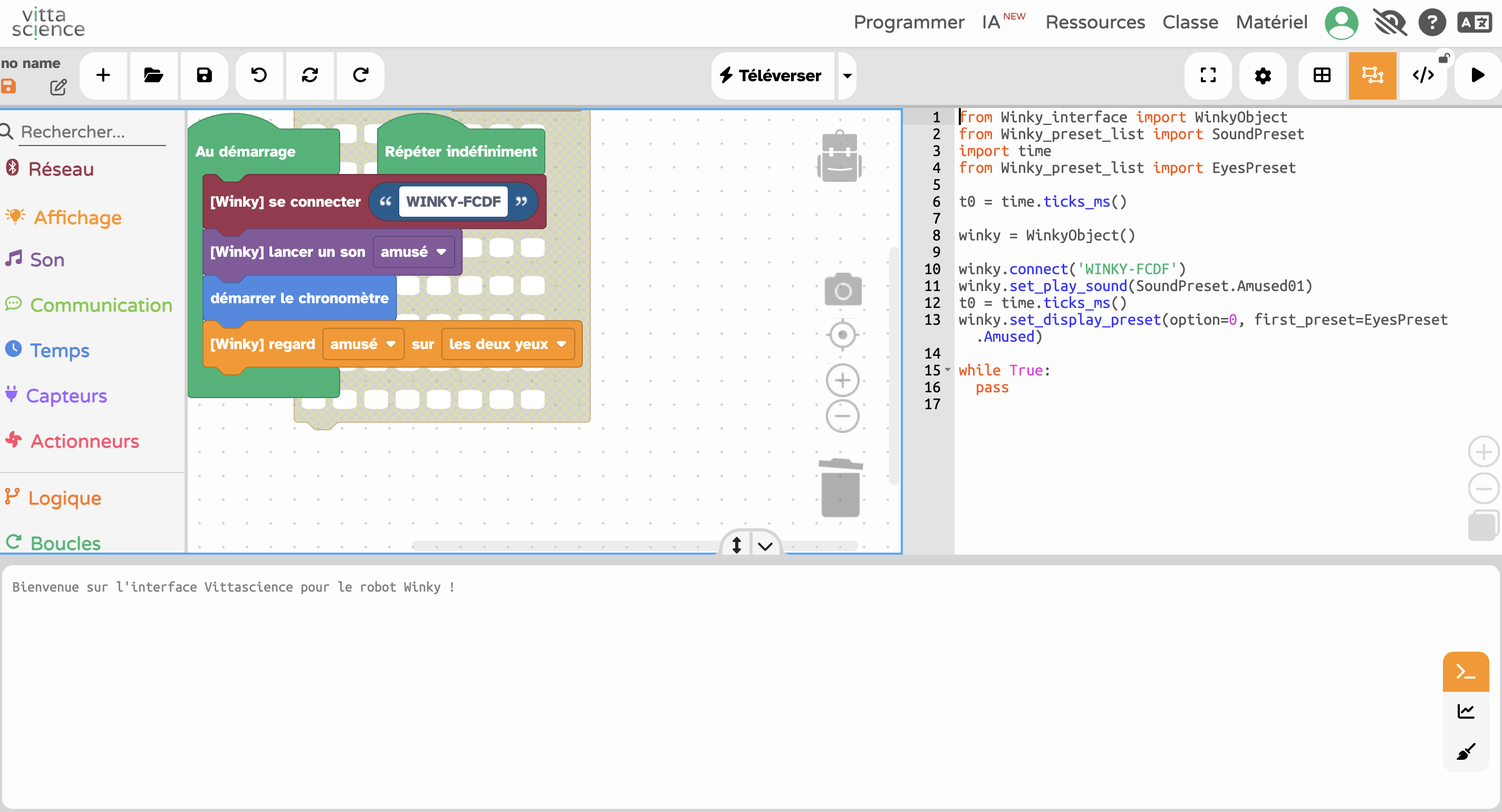Open the Logique block category
1502x812 pixels.
[x=64, y=498]
